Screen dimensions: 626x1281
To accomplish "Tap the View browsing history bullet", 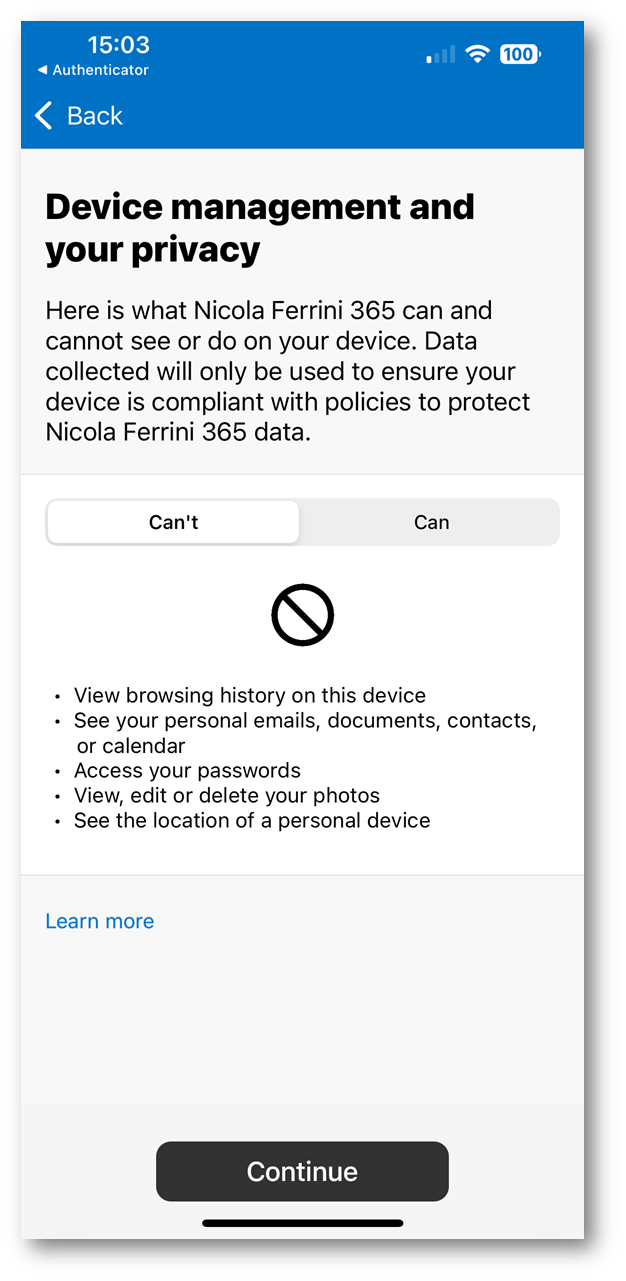I will click(x=250, y=695).
